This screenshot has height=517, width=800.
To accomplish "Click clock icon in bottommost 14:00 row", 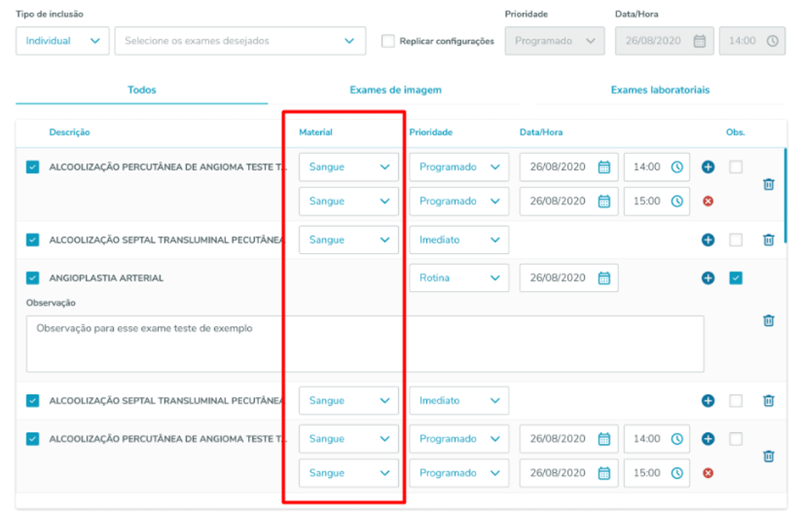I will tap(677, 439).
